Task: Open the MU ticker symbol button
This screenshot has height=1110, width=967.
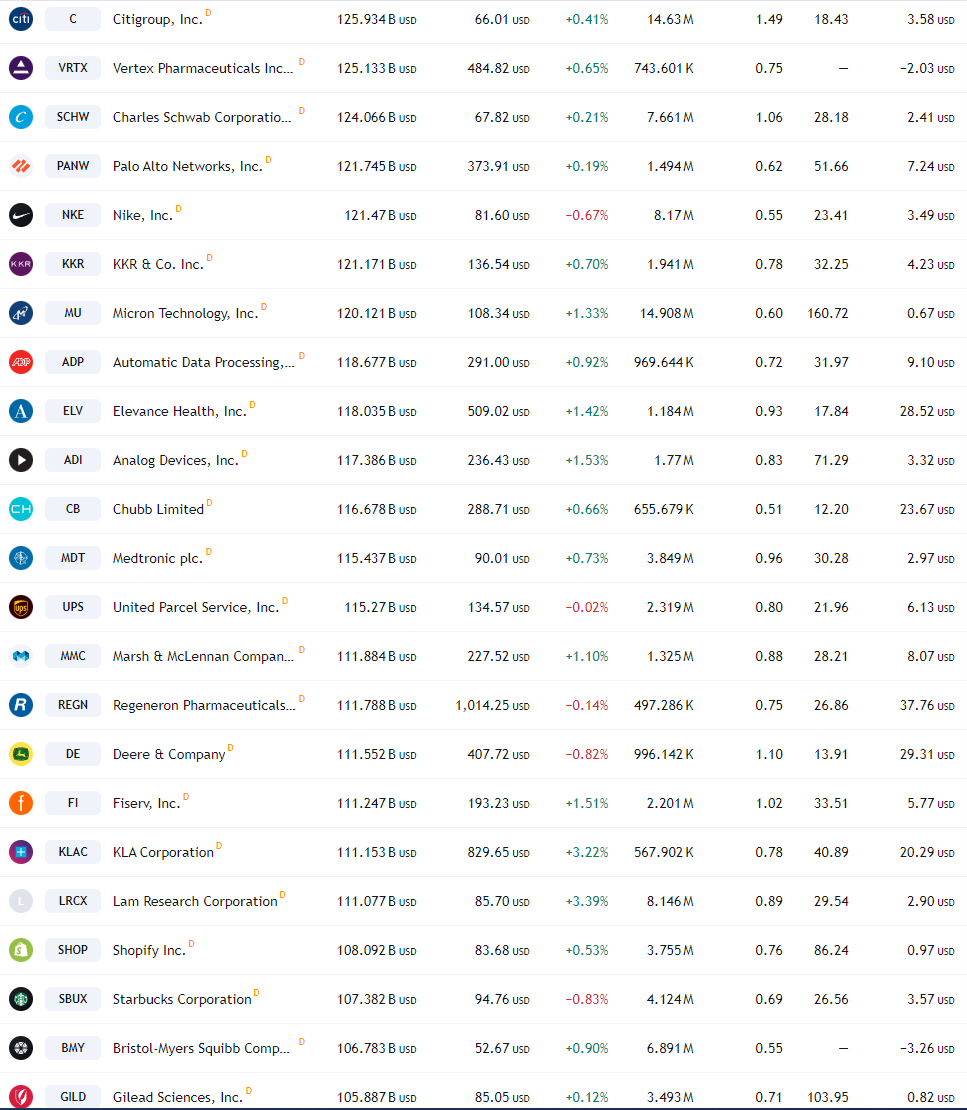Action: 73,313
